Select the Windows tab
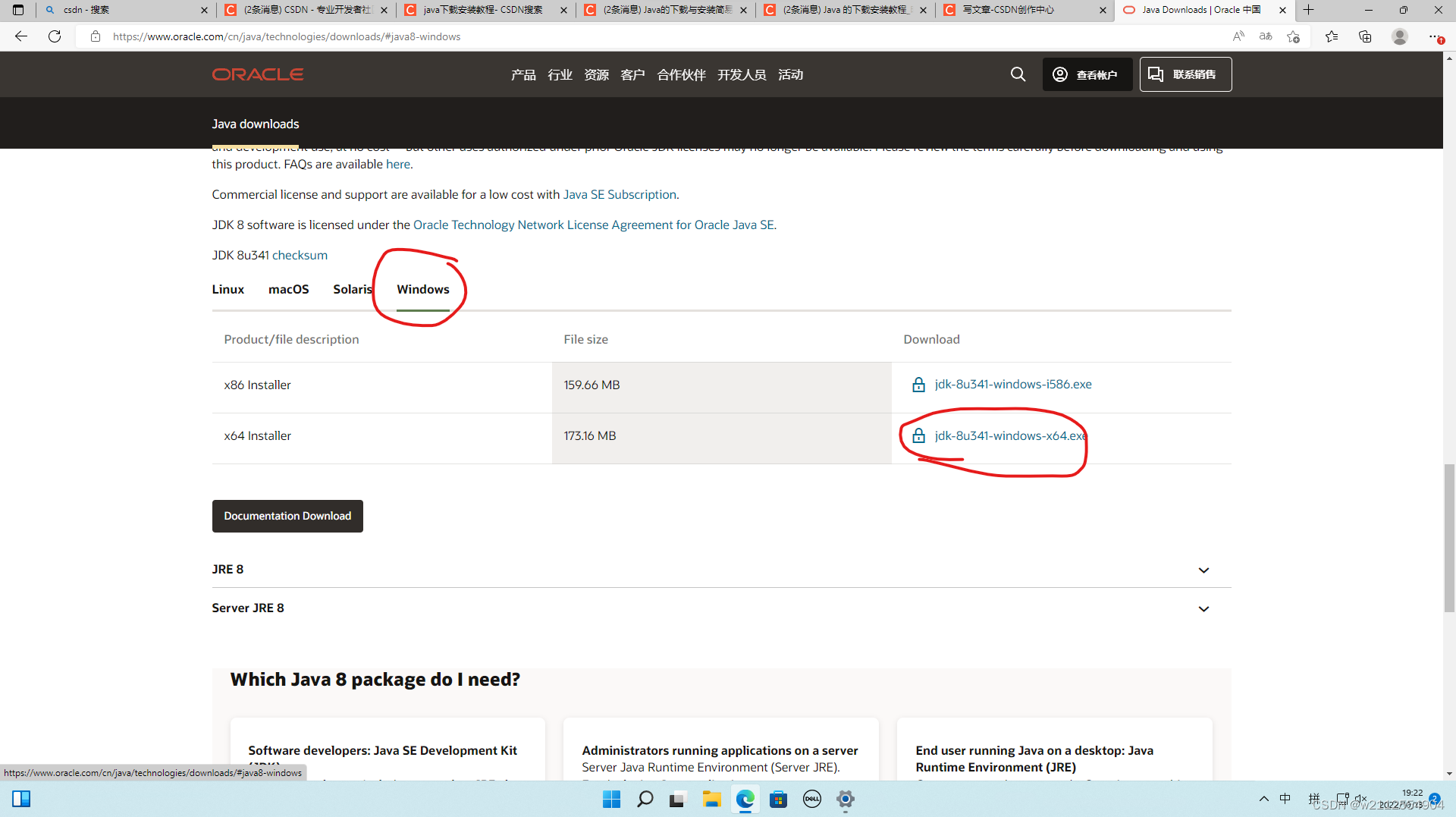The height and width of the screenshot is (817, 1456). (423, 289)
